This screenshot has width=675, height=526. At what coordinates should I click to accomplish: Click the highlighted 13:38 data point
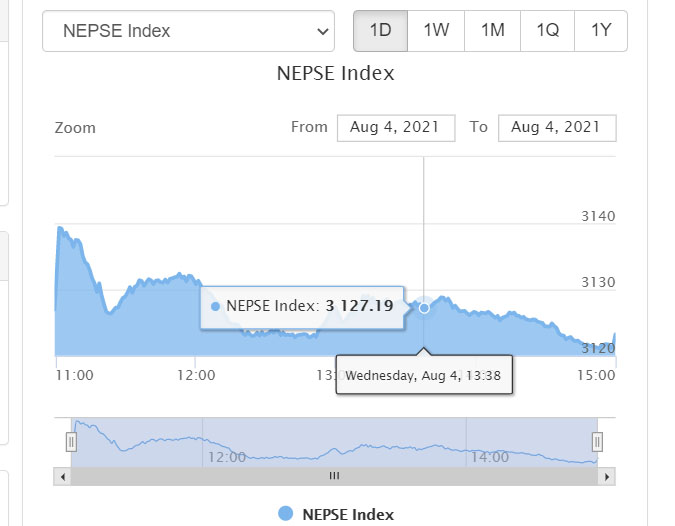point(424,308)
